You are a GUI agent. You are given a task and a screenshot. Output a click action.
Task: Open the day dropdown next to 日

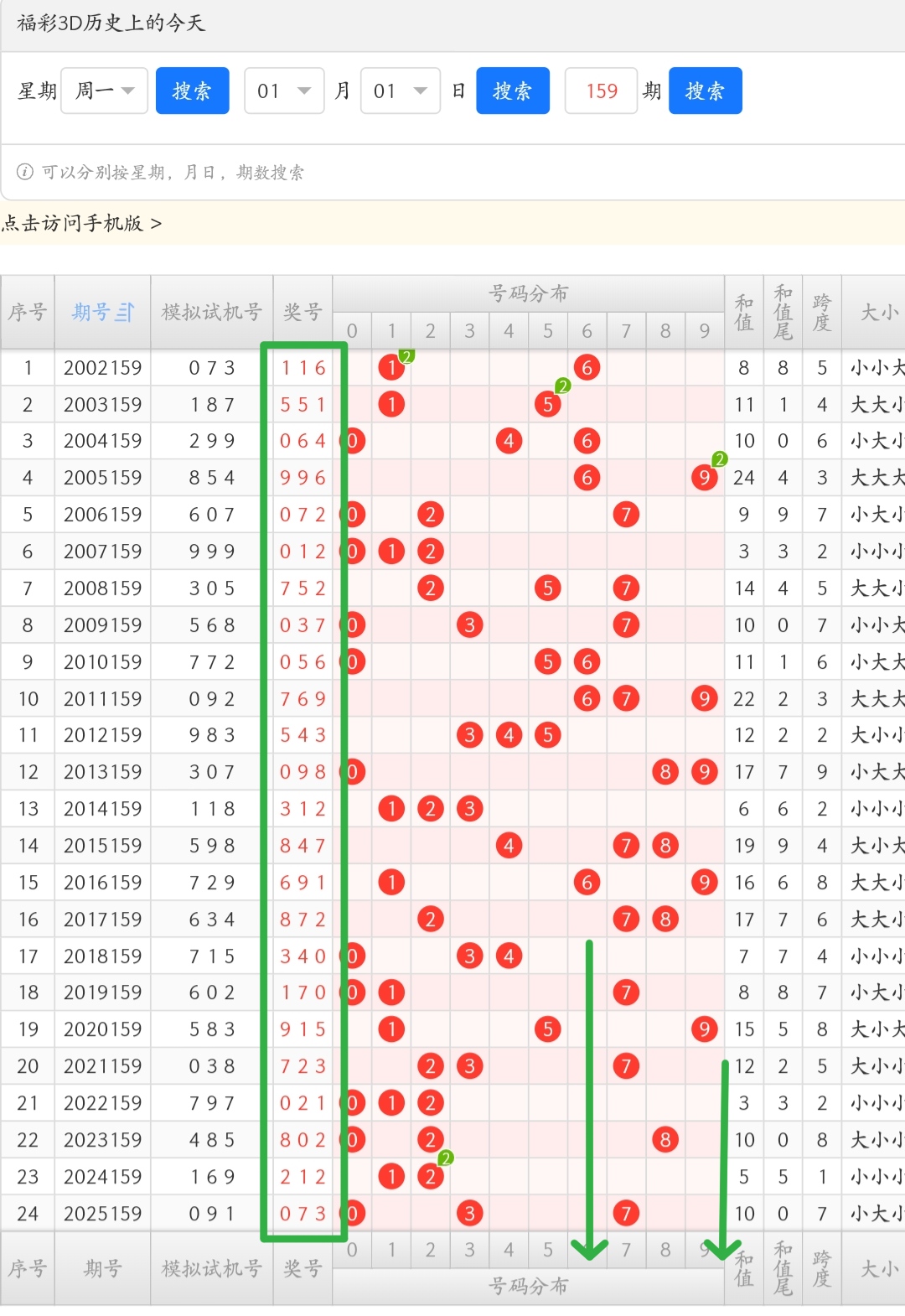click(x=401, y=91)
